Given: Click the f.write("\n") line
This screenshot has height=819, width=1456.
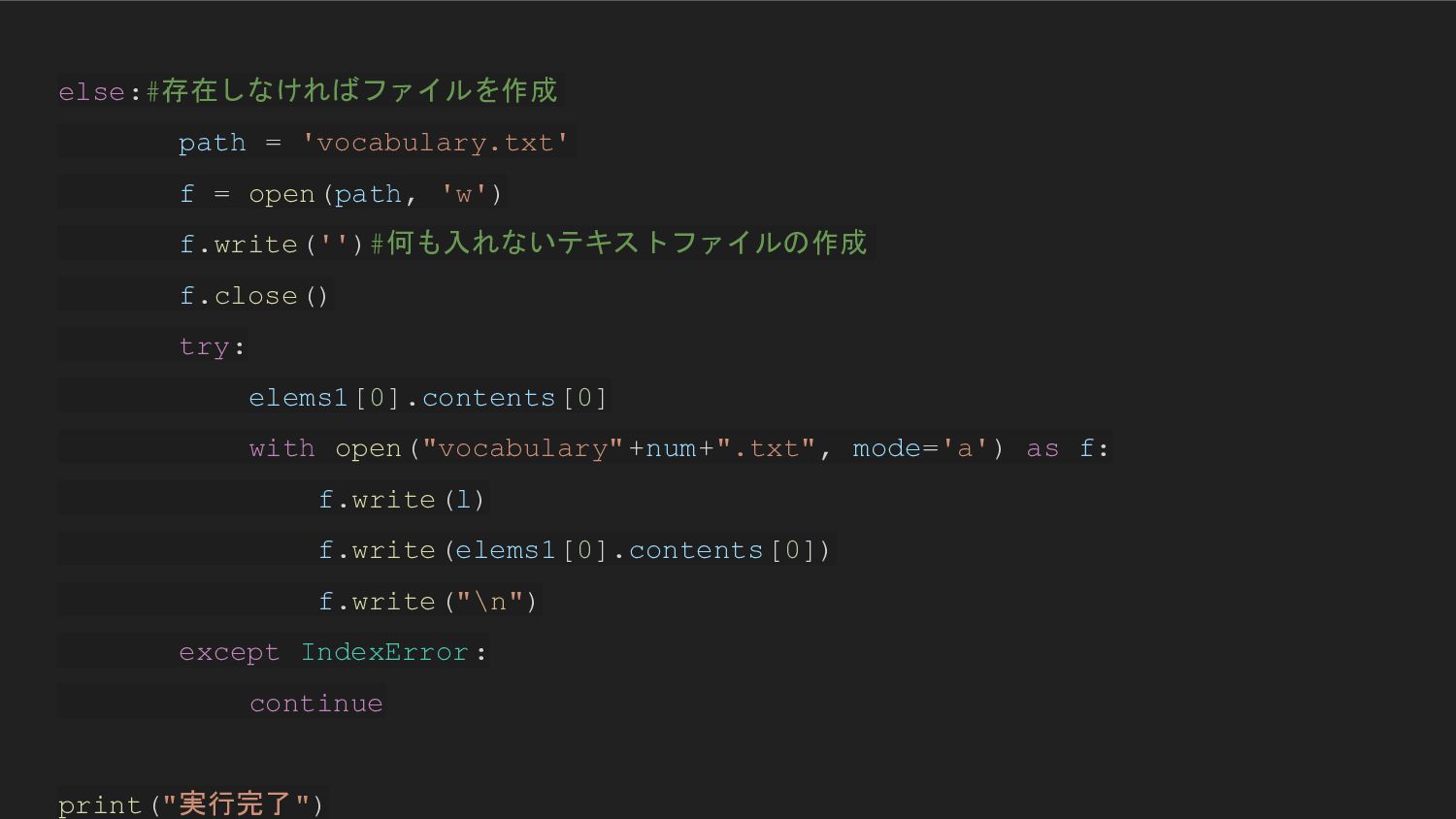Looking at the screenshot, I should tap(428, 602).
